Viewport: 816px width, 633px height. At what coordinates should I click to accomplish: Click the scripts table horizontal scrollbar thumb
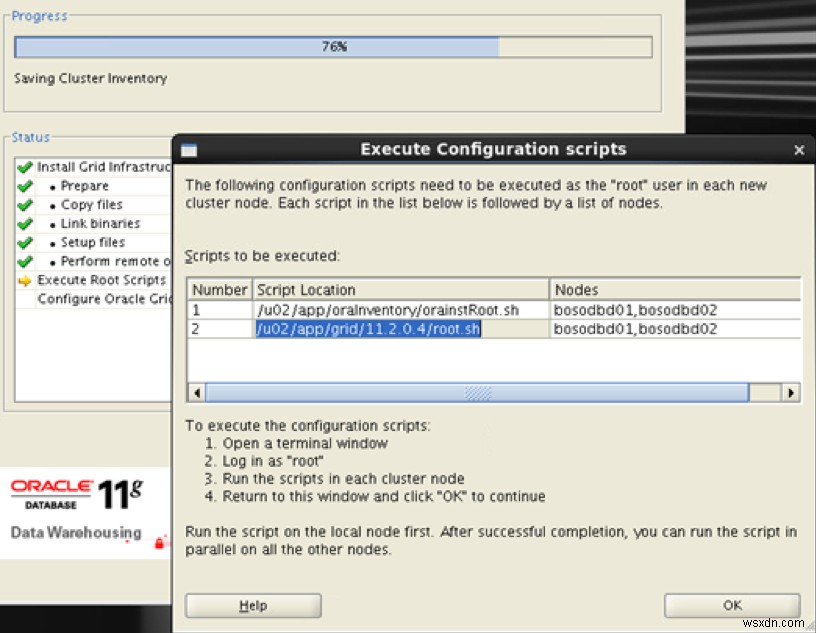[477, 393]
